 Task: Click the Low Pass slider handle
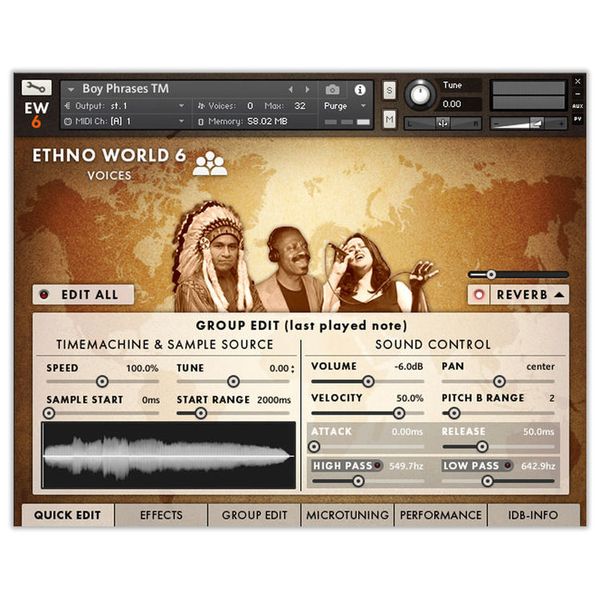click(x=488, y=481)
